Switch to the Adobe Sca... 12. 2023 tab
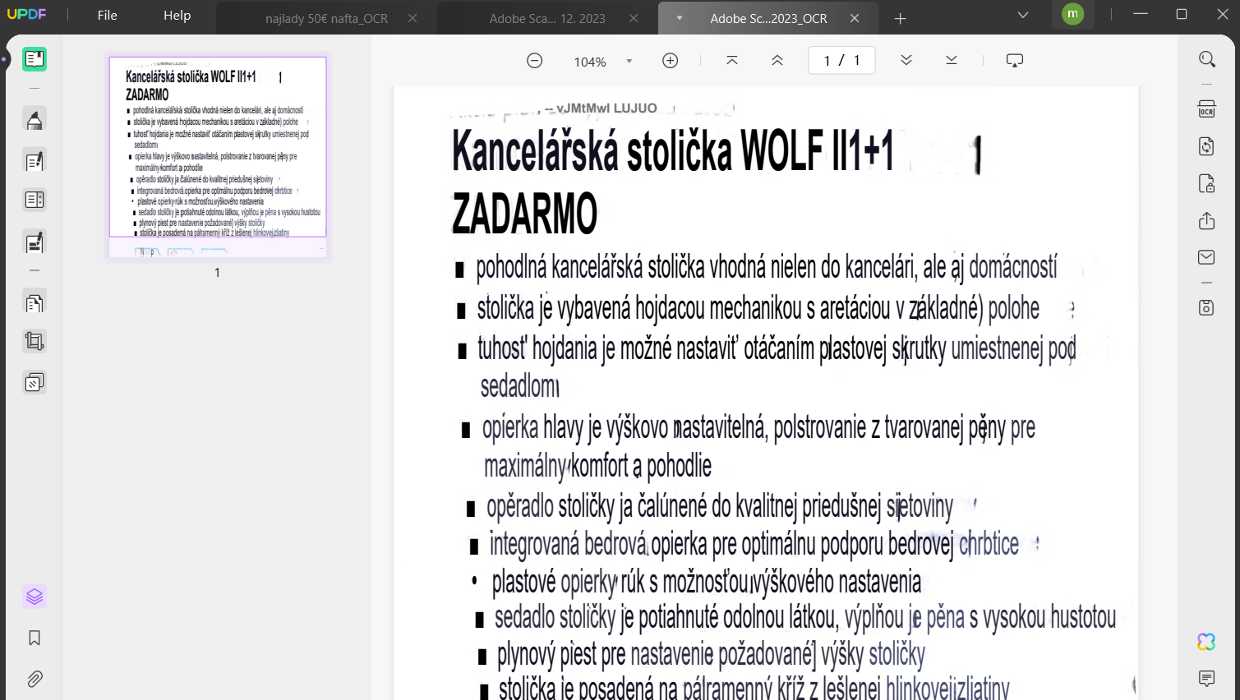This screenshot has width=1240, height=700. coord(548,18)
